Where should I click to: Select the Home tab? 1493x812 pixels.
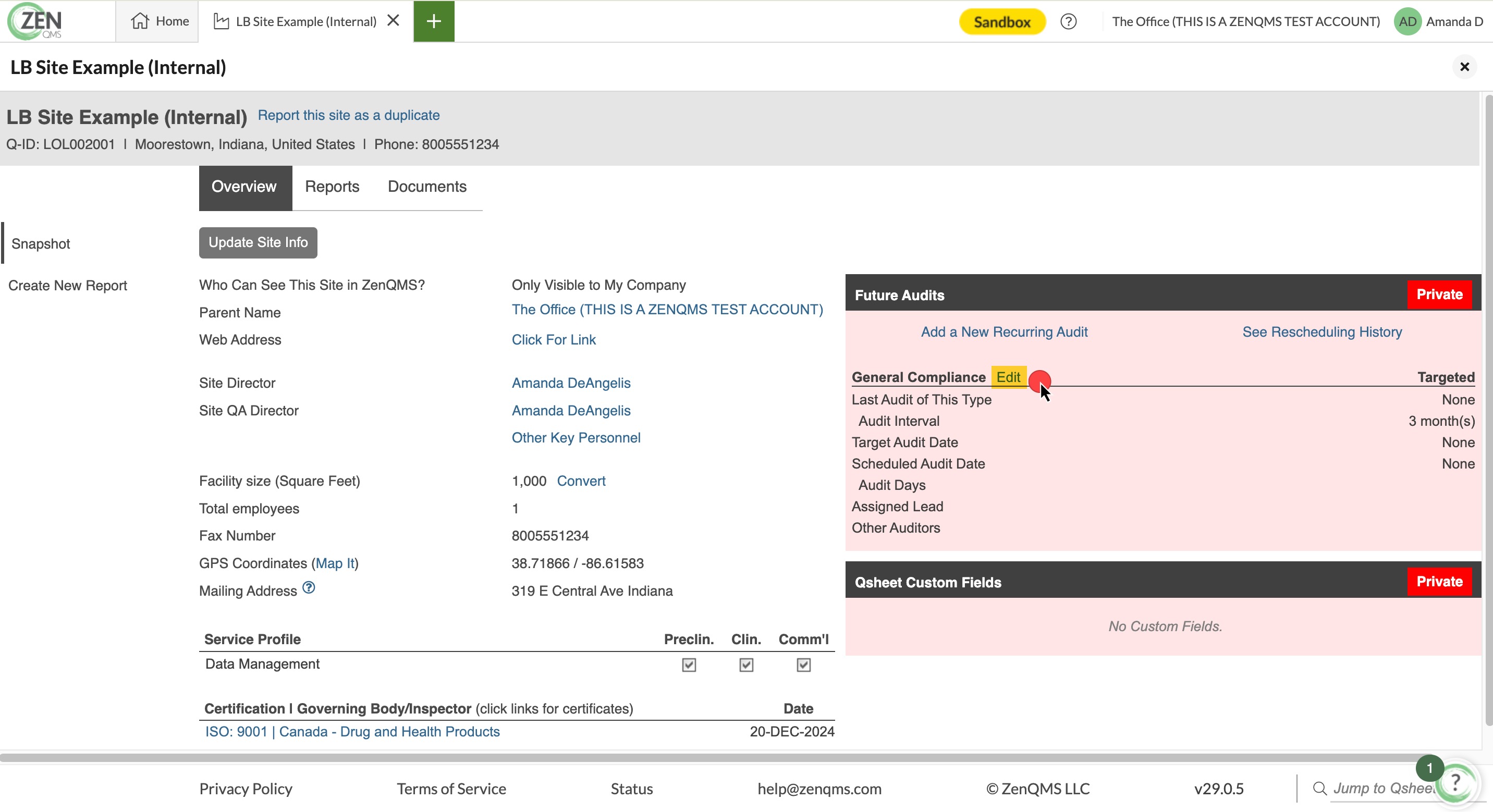point(157,21)
